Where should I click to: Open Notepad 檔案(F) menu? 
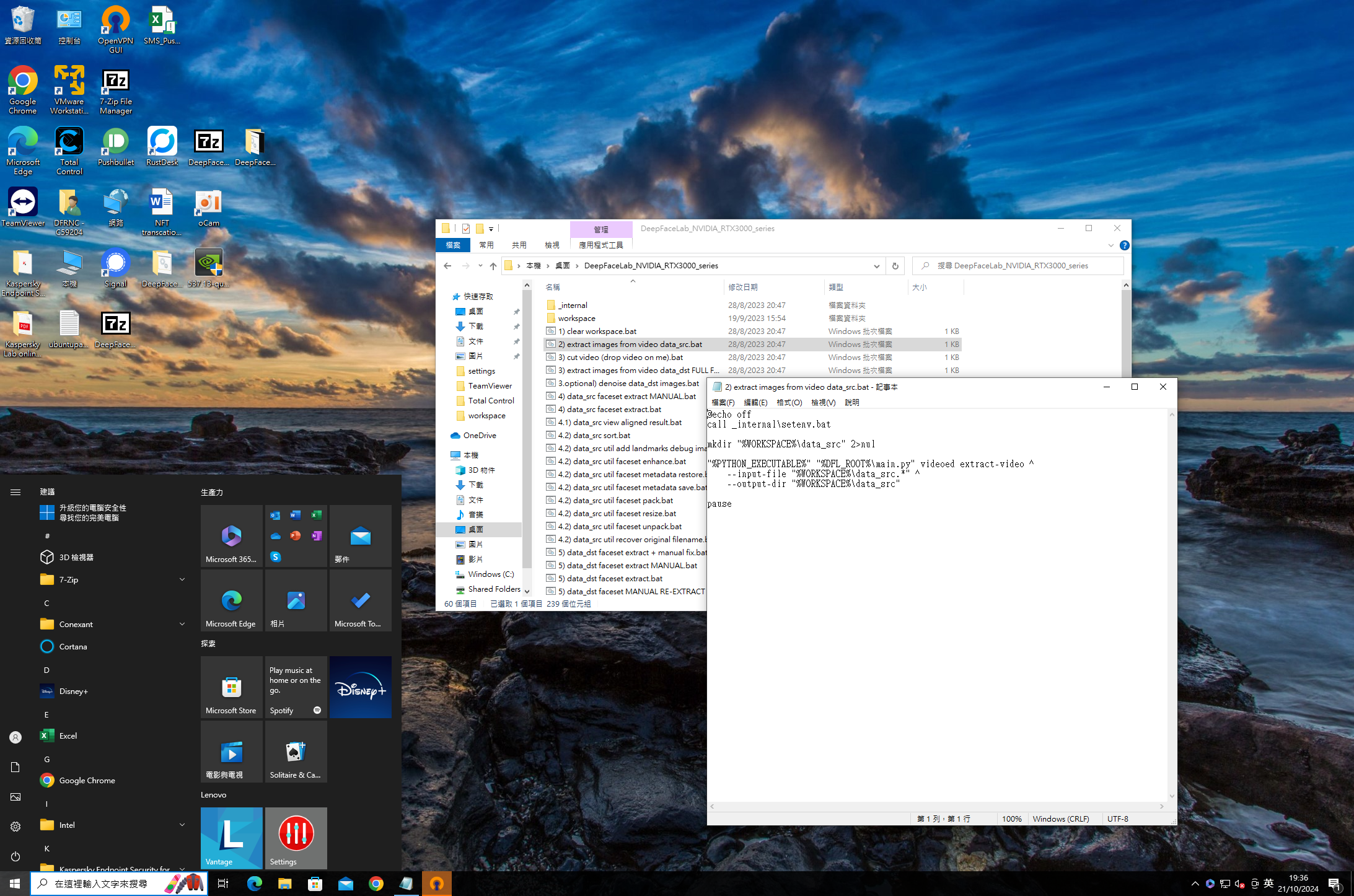pyautogui.click(x=723, y=403)
